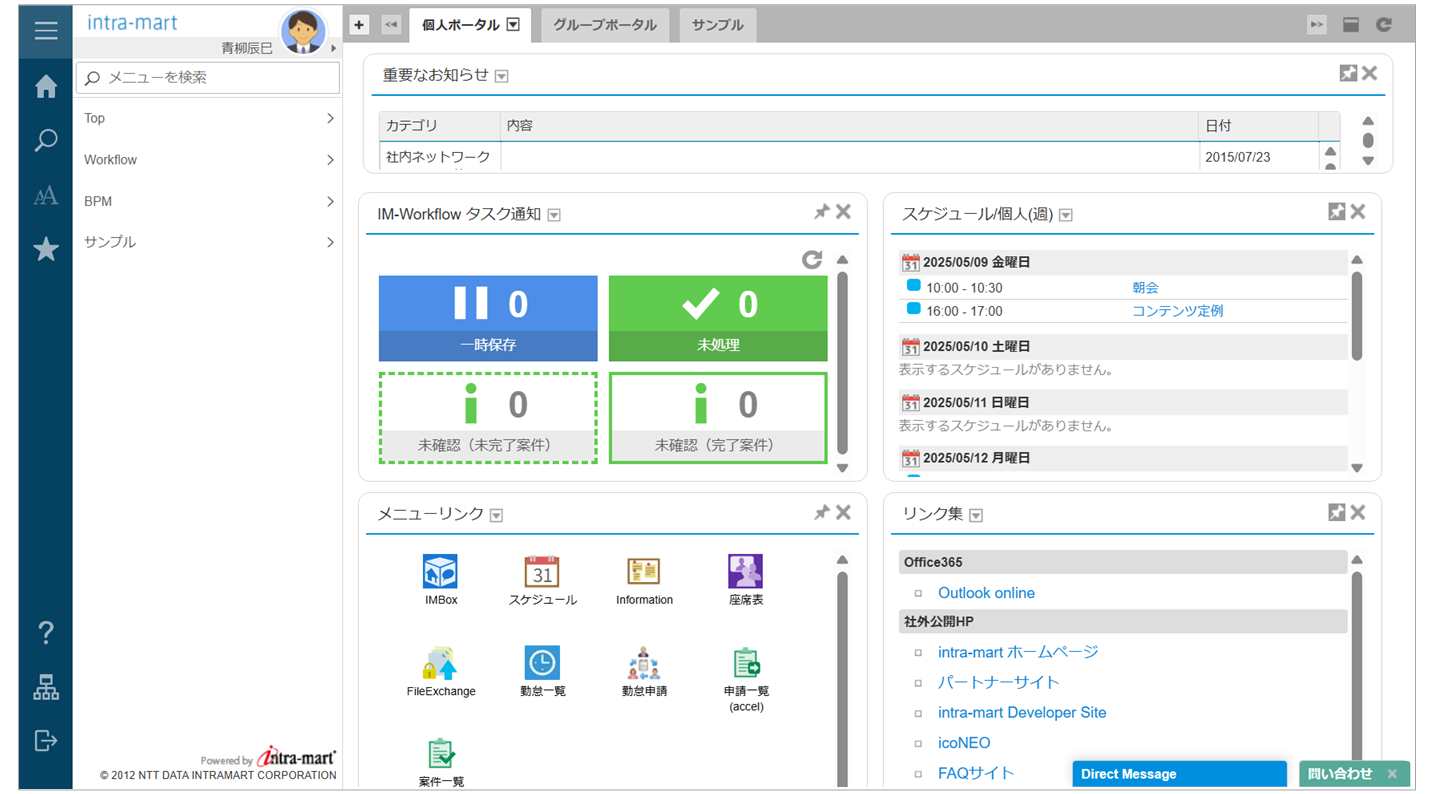Open メニューリンク portlet dropdown
The width and height of the screenshot is (1436, 794).
(496, 516)
